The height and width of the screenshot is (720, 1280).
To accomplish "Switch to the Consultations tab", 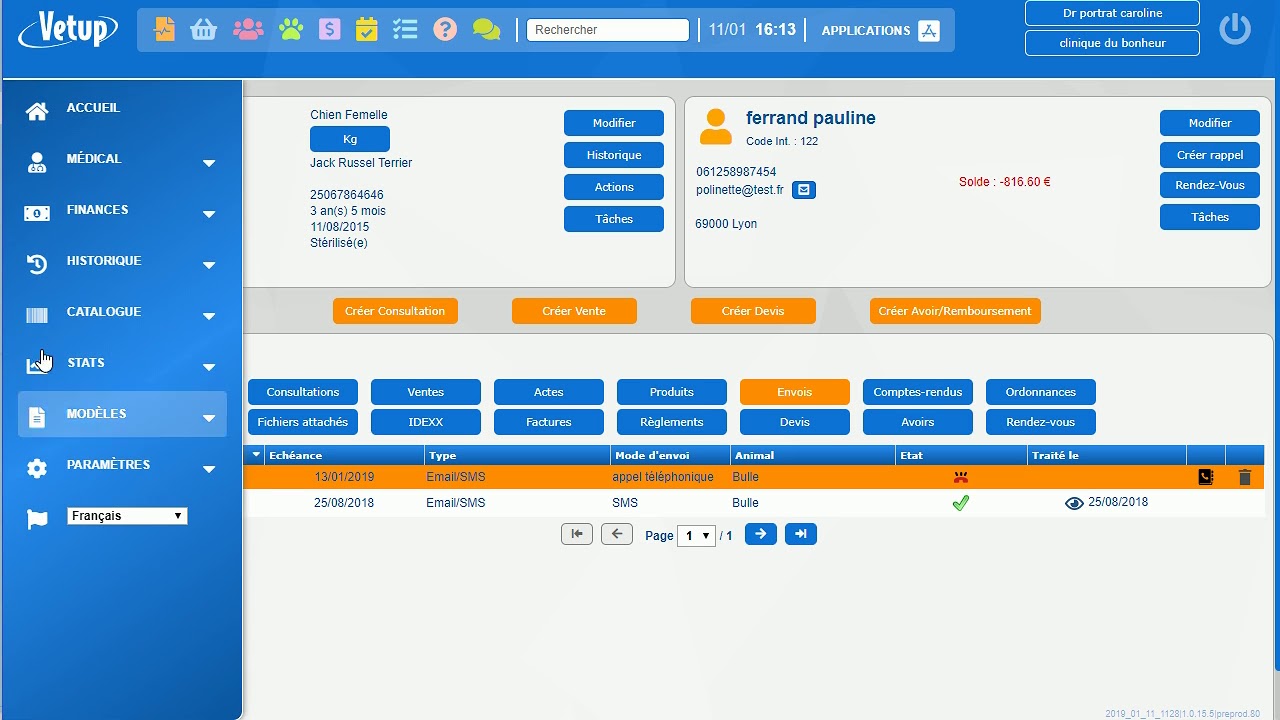I will (303, 392).
